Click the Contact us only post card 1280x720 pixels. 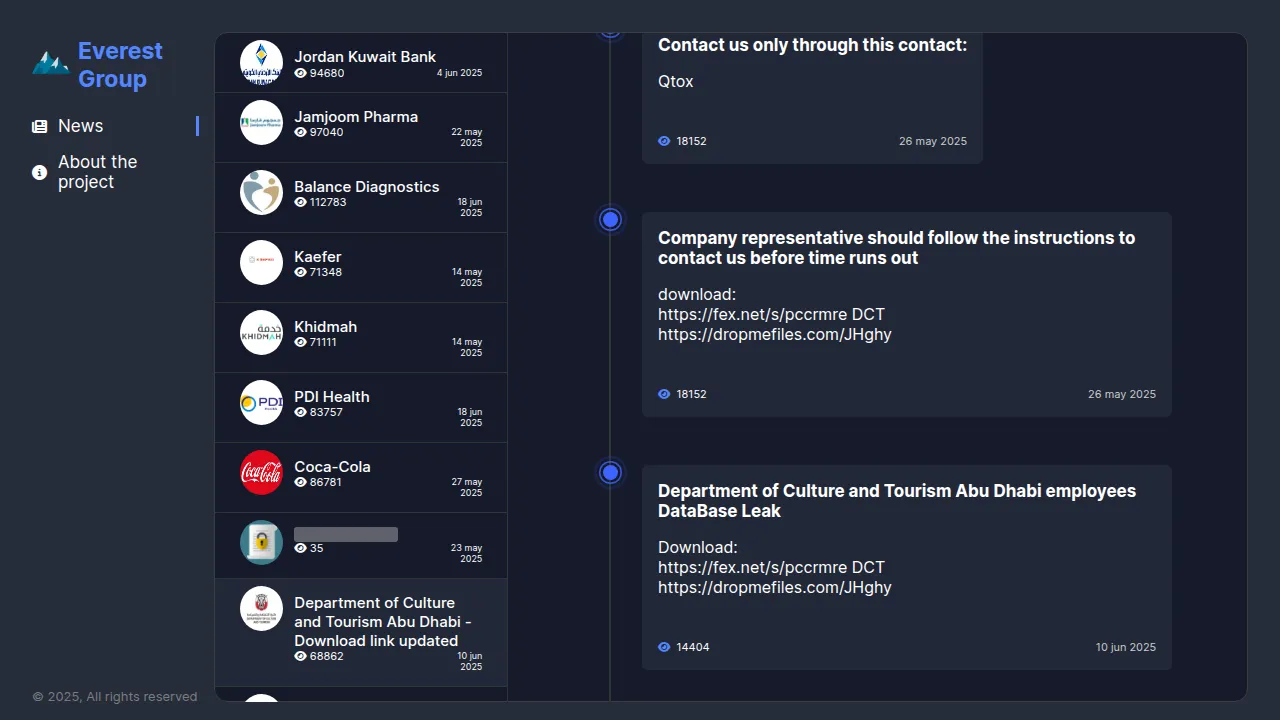812,100
